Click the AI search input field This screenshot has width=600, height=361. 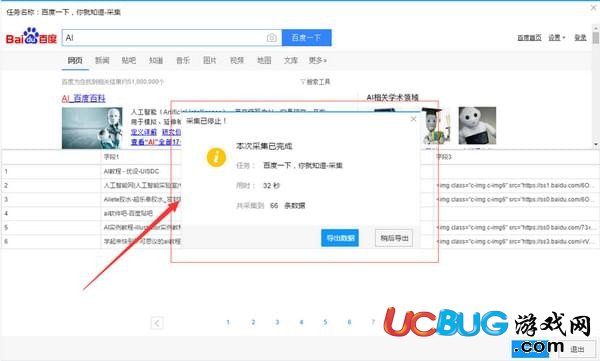pyautogui.click(x=165, y=38)
